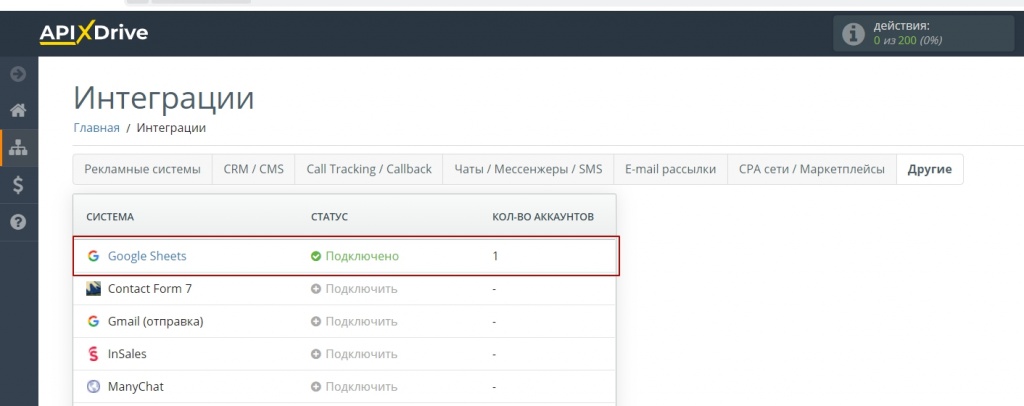
Task: Click the ApiX-Drive logo
Action: pos(93,33)
